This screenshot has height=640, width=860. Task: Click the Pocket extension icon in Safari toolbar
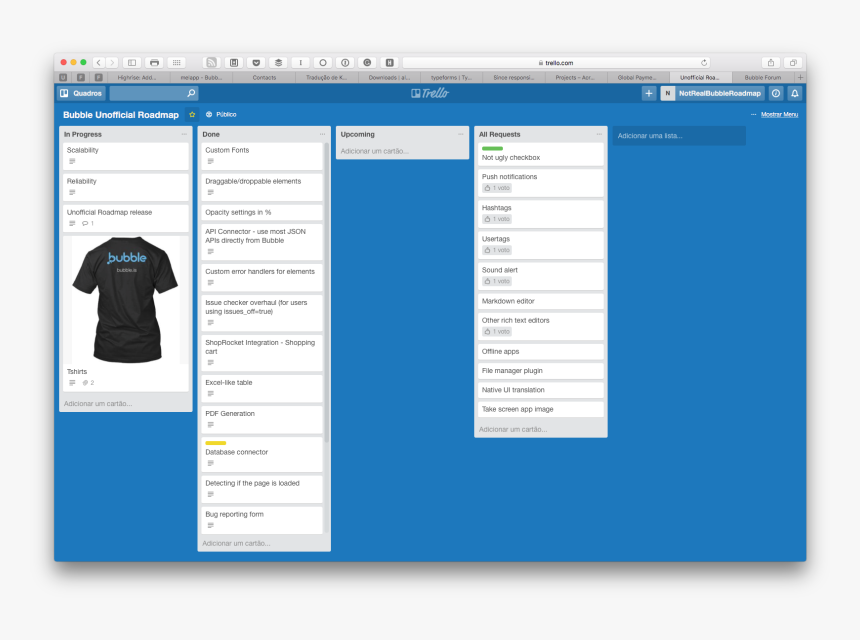pyautogui.click(x=256, y=63)
